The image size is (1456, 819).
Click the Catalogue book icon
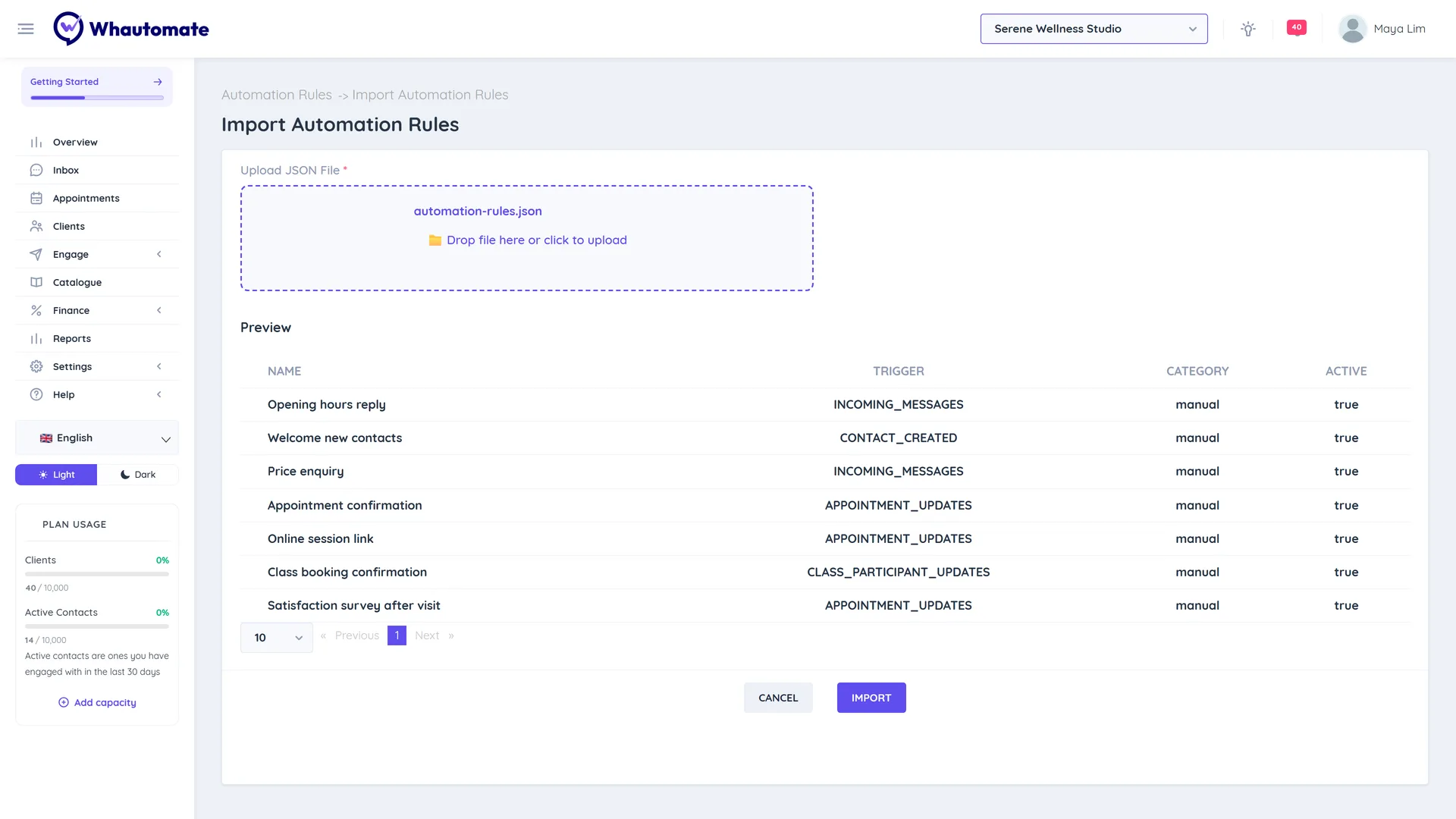click(x=36, y=282)
